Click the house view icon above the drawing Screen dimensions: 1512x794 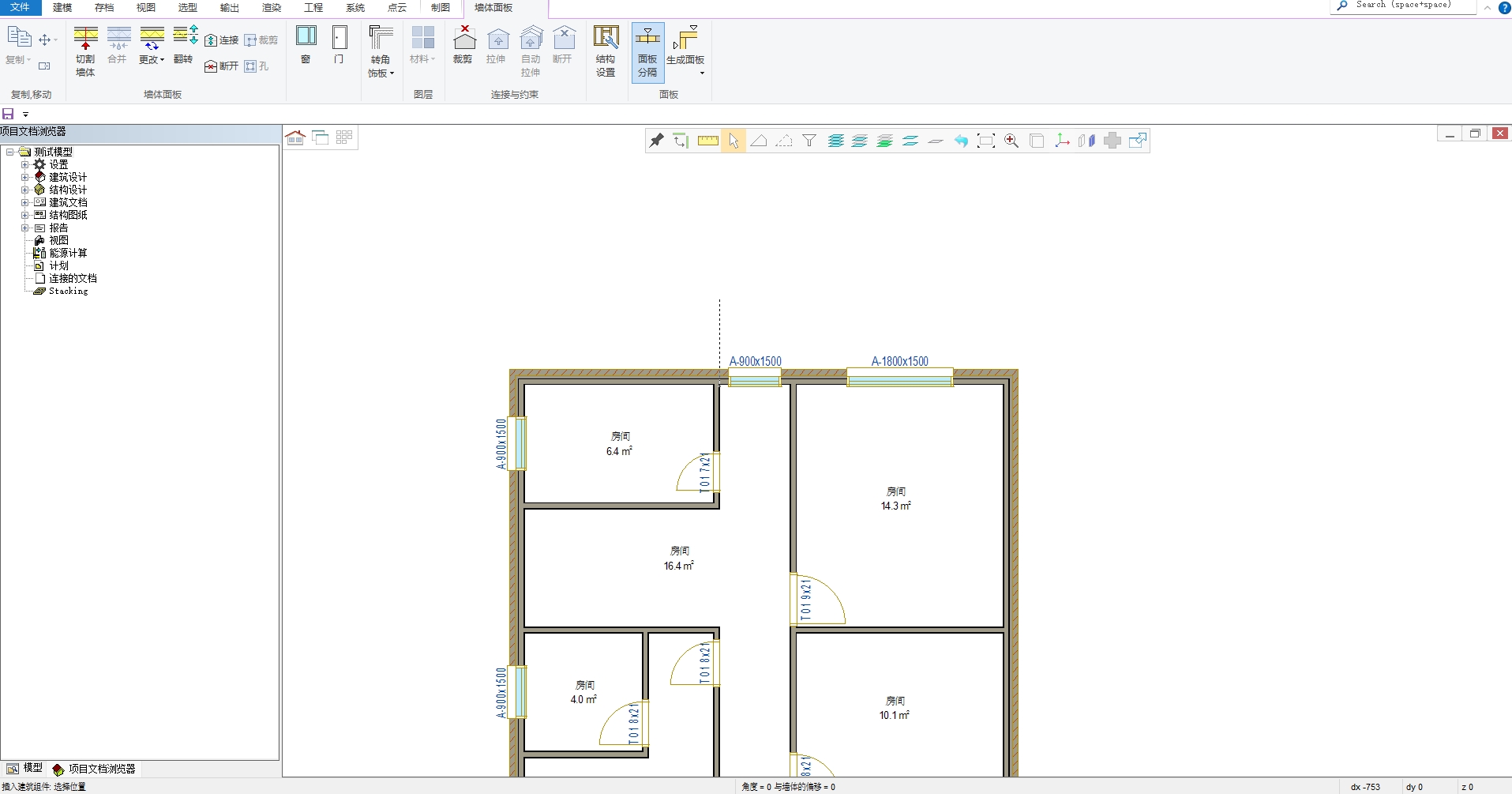295,137
